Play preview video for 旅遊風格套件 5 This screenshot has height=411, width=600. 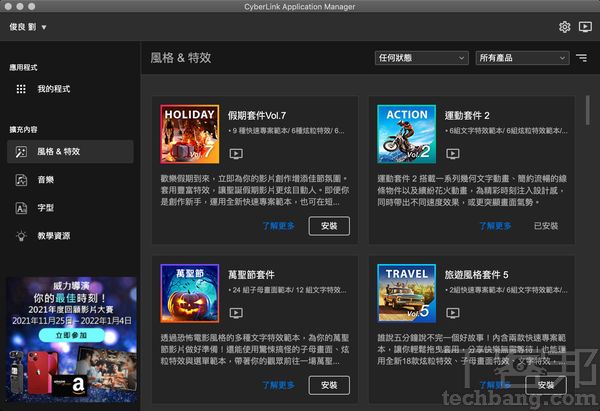pos(453,313)
